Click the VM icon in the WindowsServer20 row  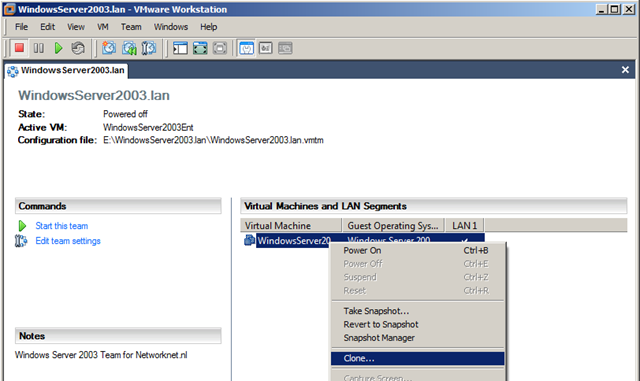click(249, 241)
